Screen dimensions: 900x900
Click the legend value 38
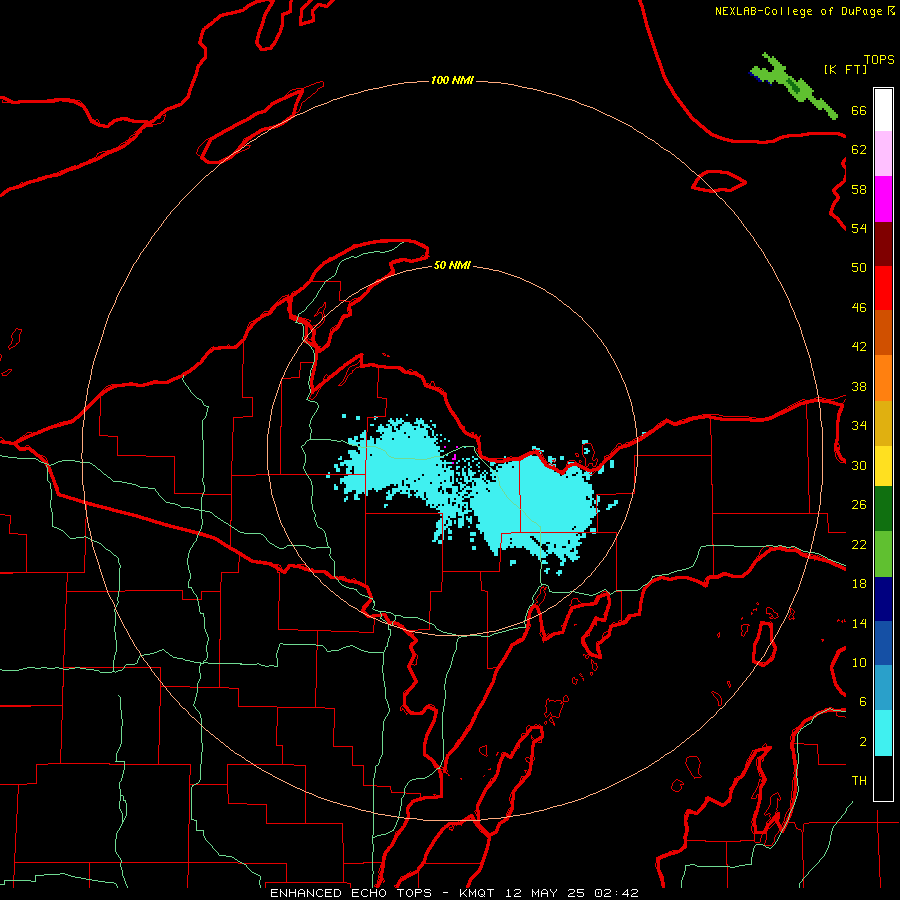tap(859, 386)
